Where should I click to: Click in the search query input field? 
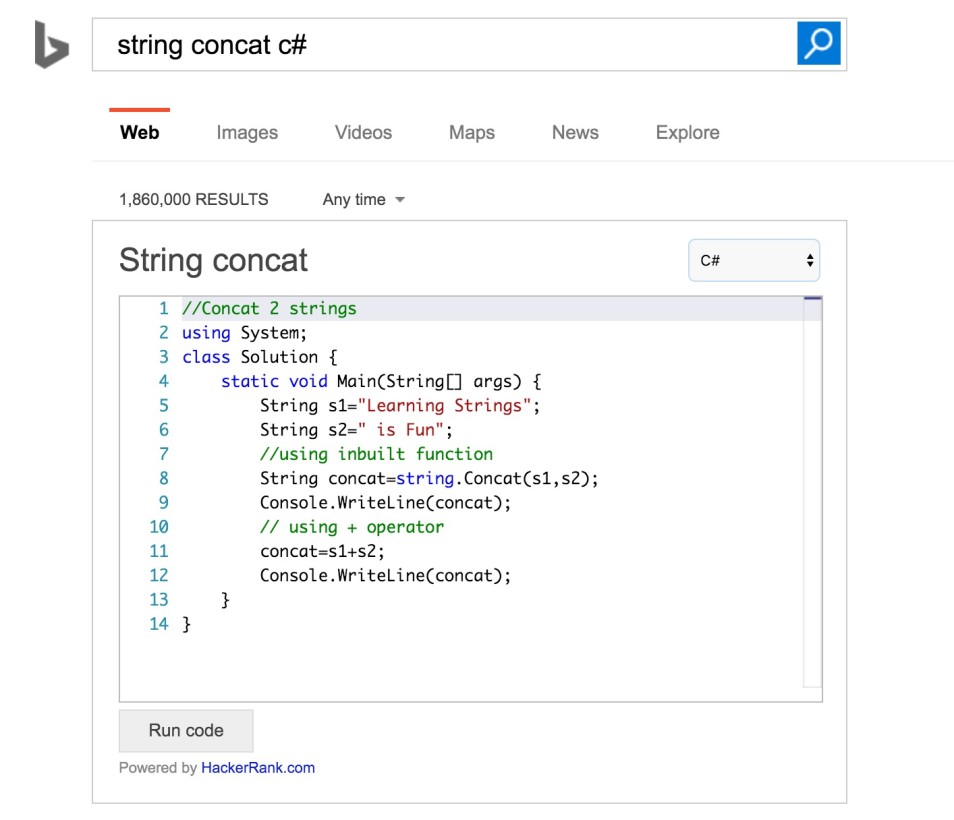(x=444, y=45)
